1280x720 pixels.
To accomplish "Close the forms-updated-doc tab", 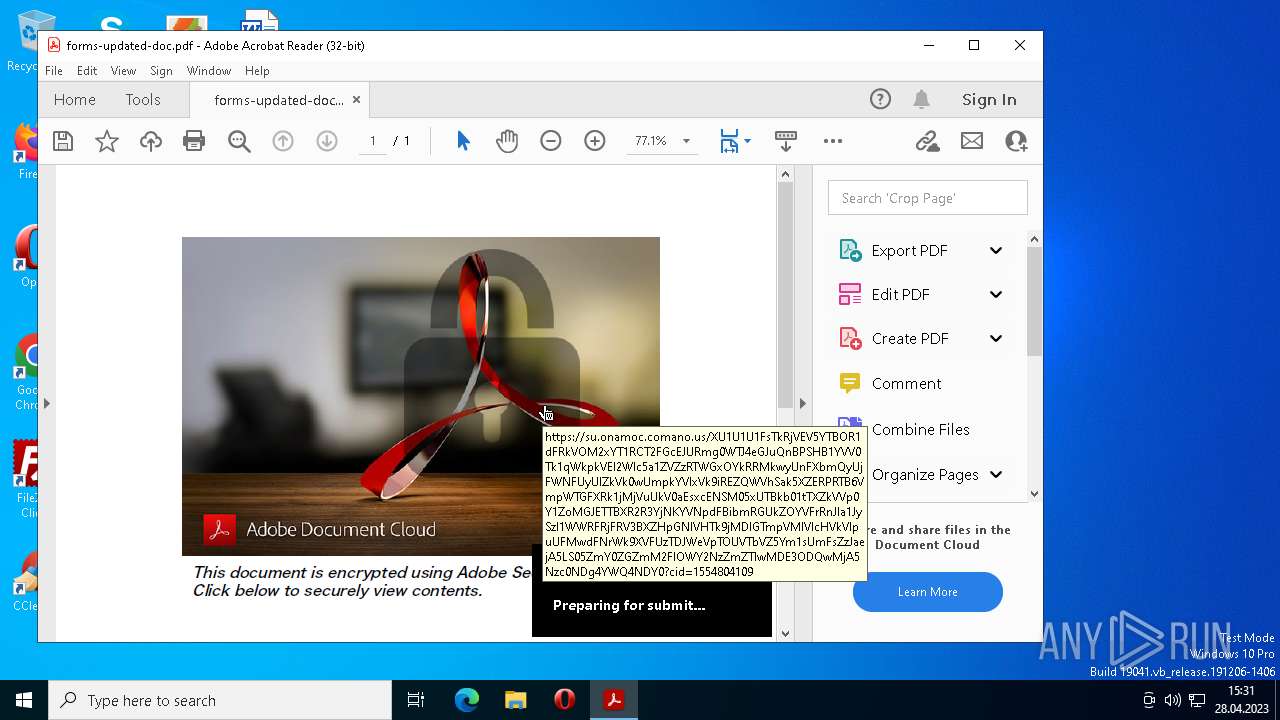I will click(356, 100).
